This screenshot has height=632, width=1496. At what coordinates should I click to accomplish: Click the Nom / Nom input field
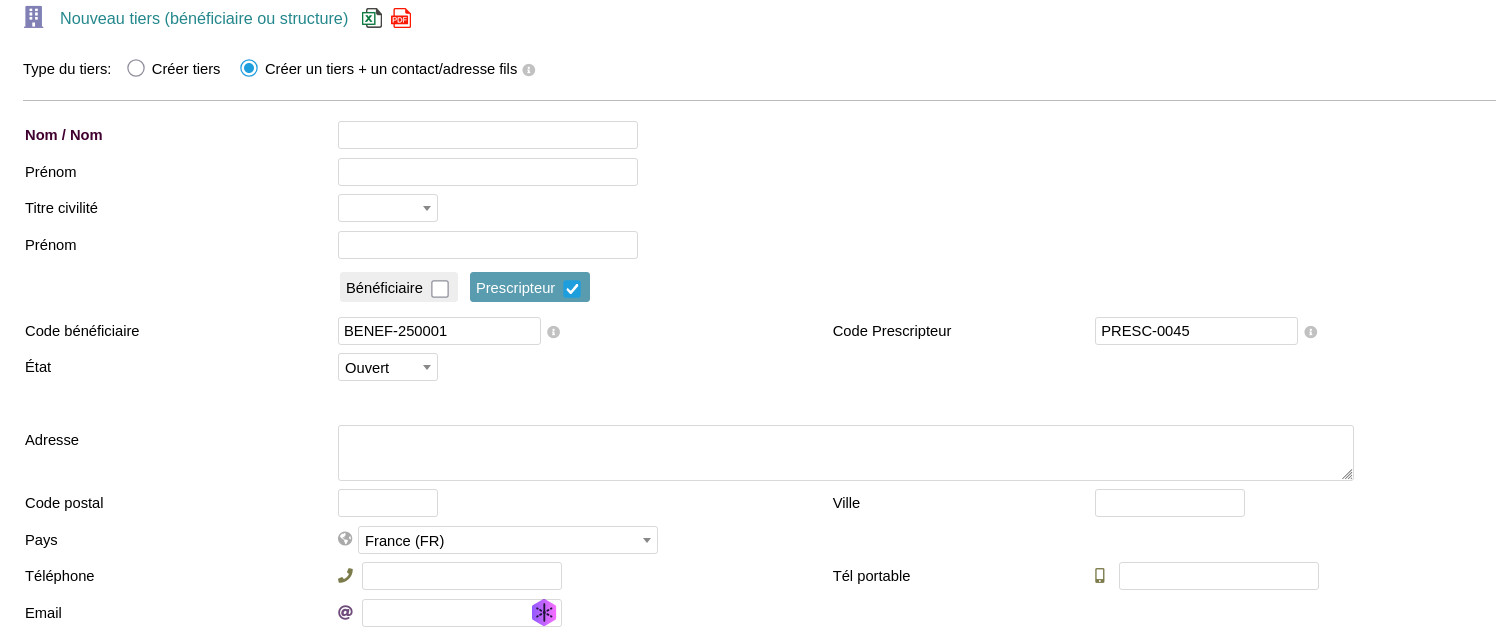click(x=488, y=135)
